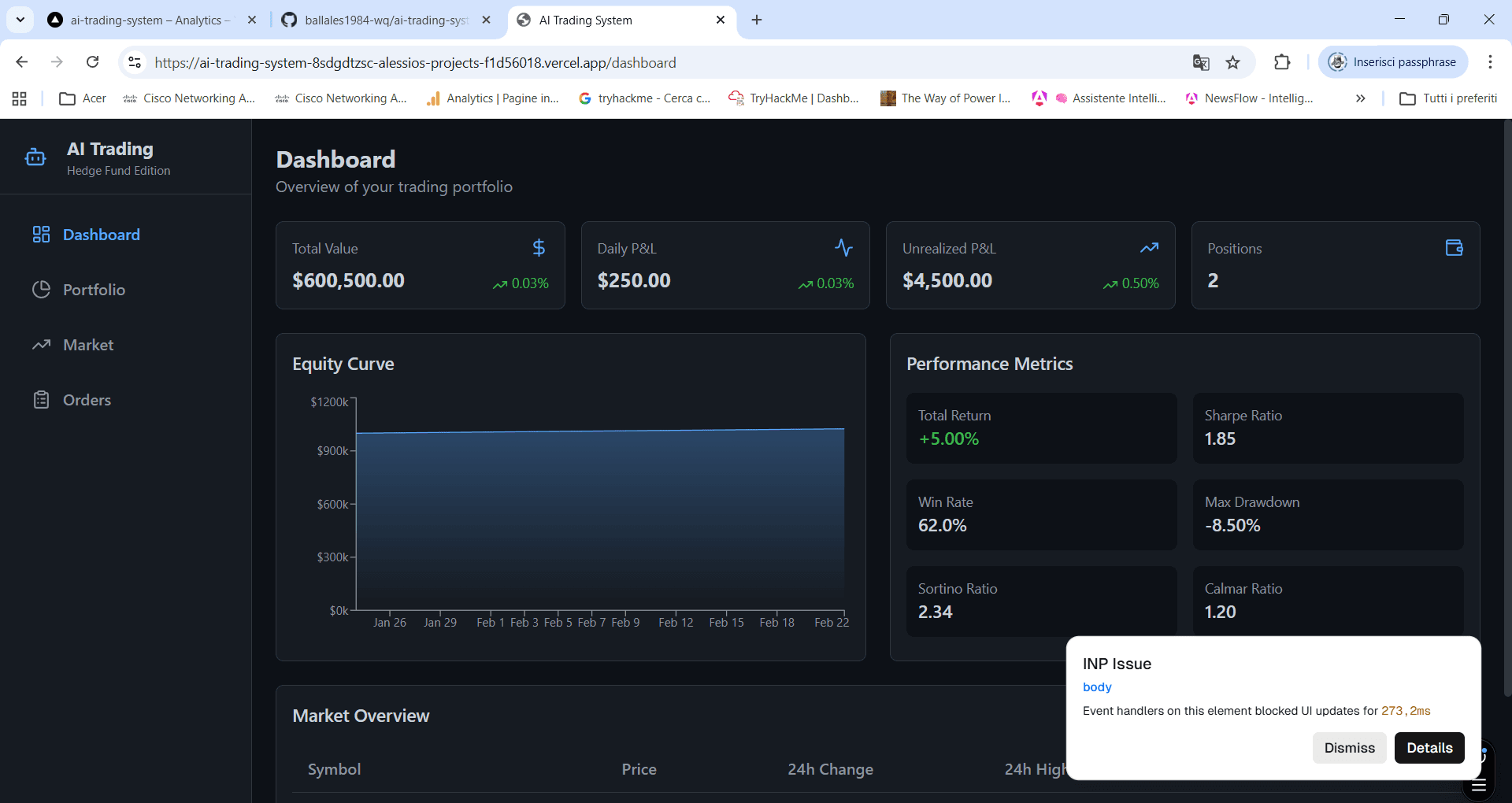
Task: Click the wallet icon on Positions card
Action: [1454, 247]
